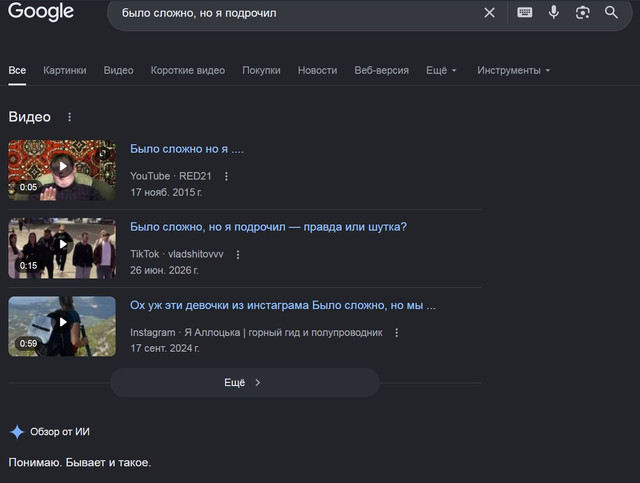Image resolution: width=640 pixels, height=483 pixels.
Task: Click the magnifier search icon
Action: click(611, 13)
